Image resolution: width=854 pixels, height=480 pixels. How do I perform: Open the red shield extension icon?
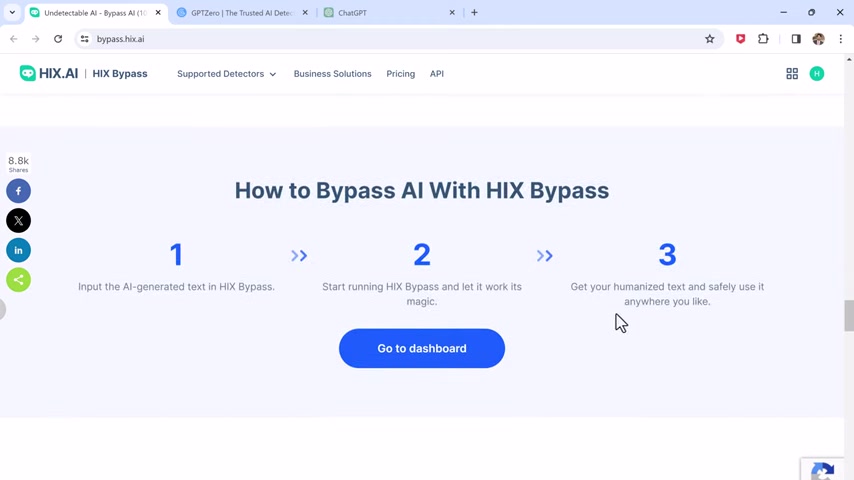740,39
